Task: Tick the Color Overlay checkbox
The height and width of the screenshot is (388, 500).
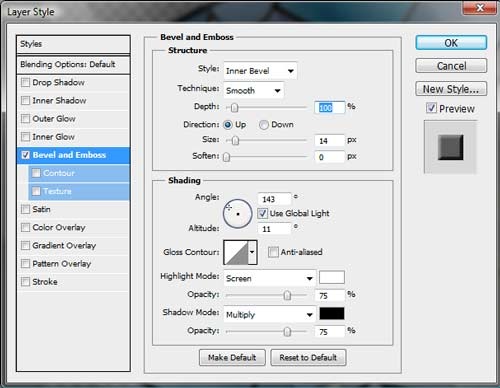Action: [x=25, y=227]
